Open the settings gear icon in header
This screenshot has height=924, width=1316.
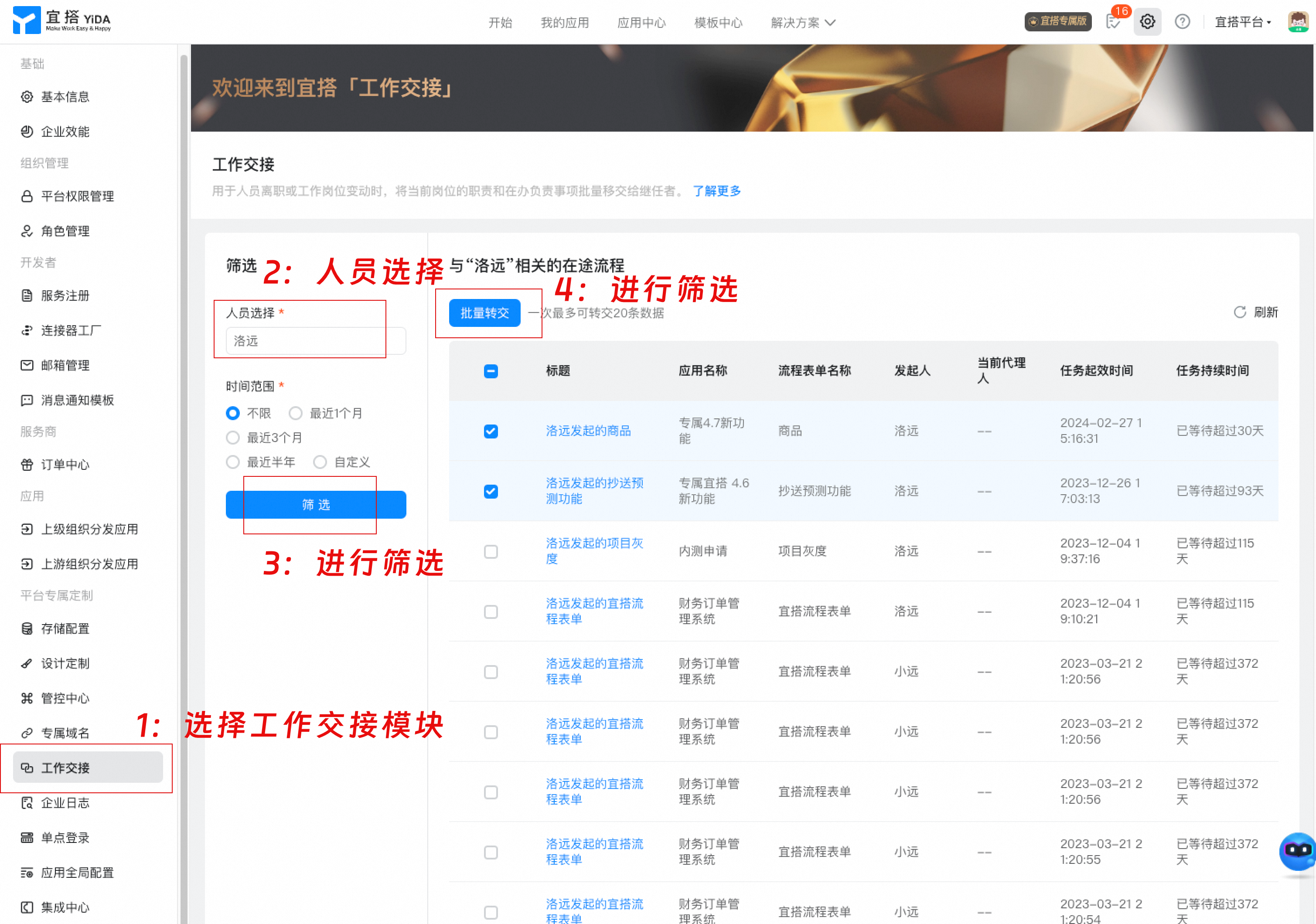(1147, 22)
